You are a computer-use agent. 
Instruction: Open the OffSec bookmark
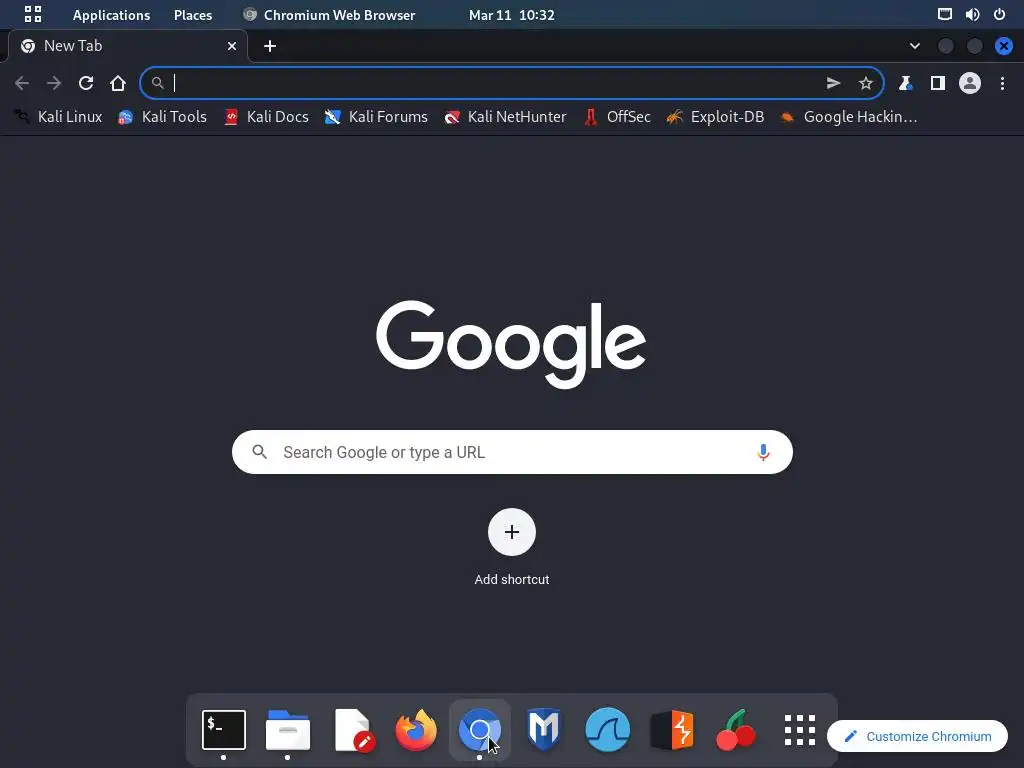pos(617,117)
